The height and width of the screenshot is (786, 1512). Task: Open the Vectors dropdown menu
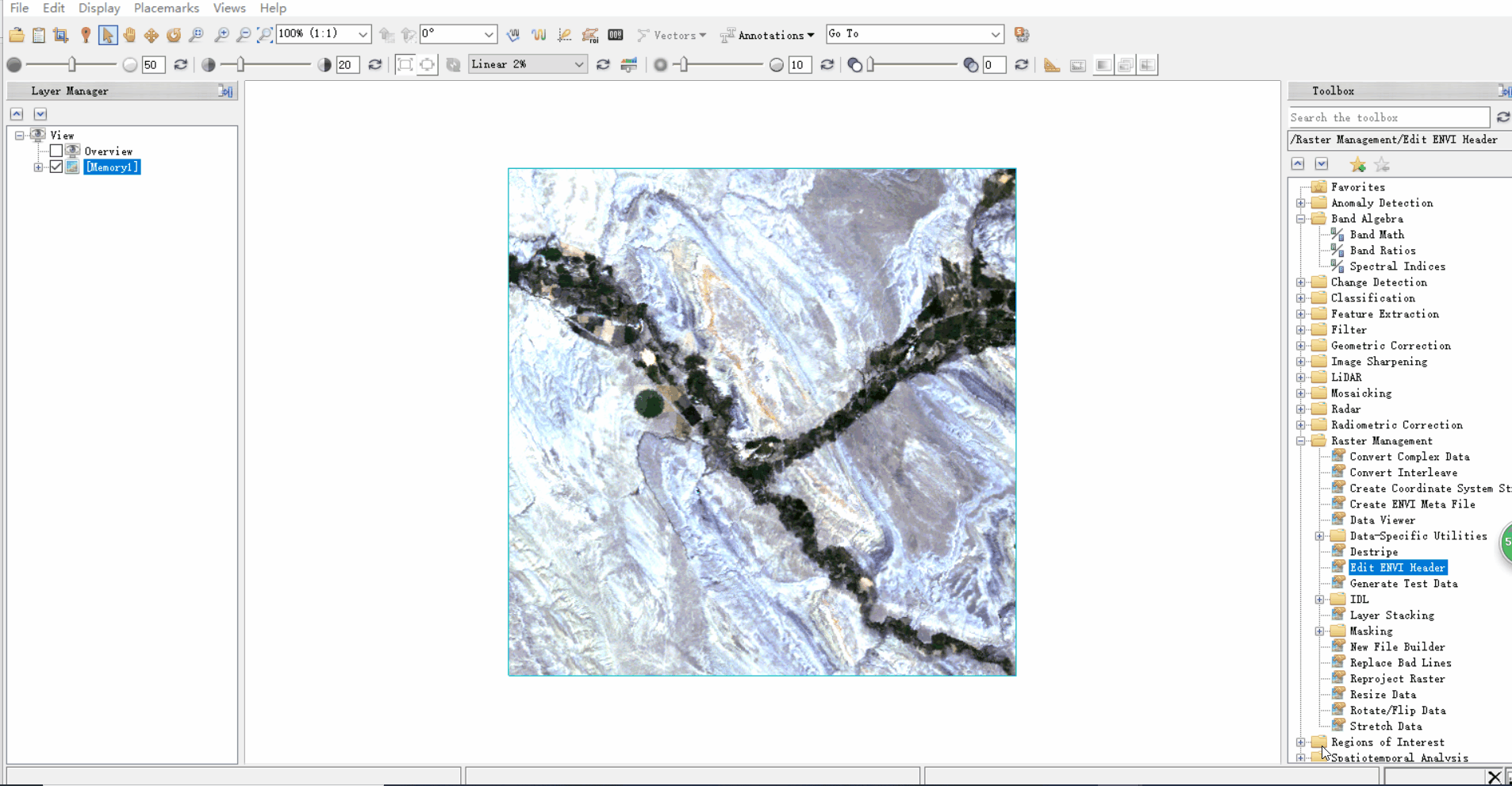[x=672, y=35]
